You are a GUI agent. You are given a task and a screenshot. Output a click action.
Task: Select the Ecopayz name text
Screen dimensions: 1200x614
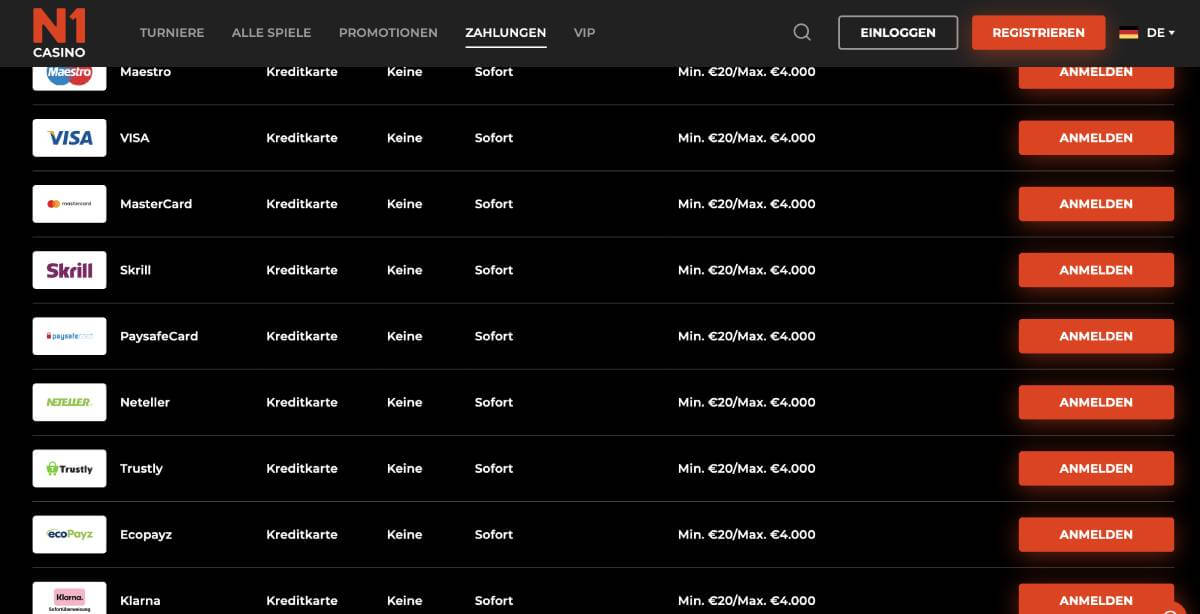[146, 534]
